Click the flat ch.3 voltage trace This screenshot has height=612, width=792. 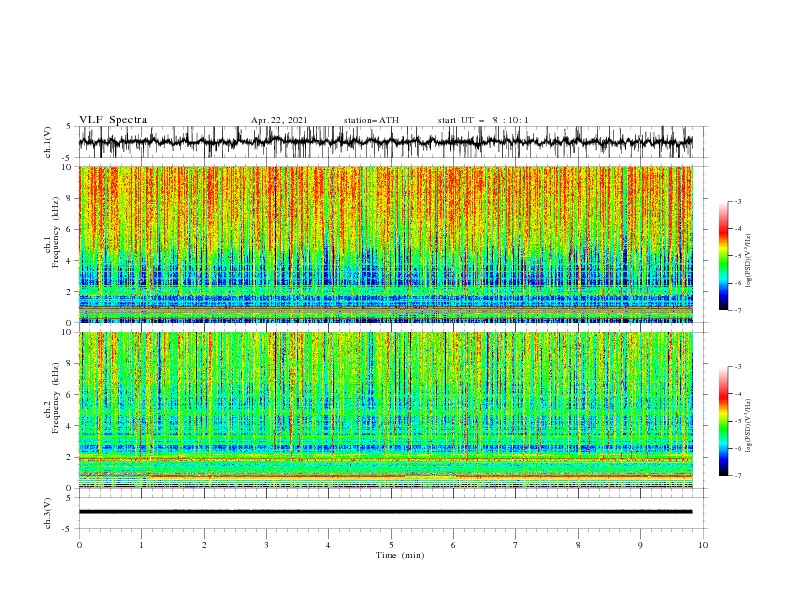(x=385, y=512)
